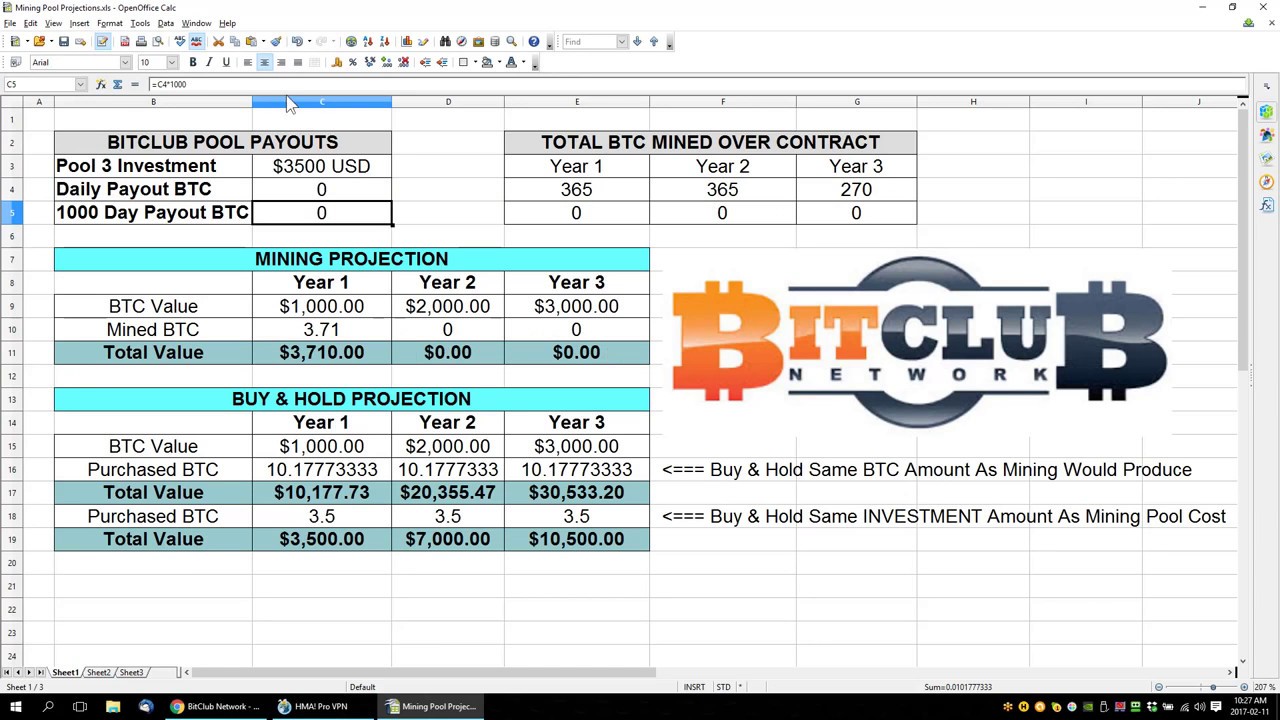
Task: Switch to the Sheet3 tab
Action: pyautogui.click(x=131, y=673)
